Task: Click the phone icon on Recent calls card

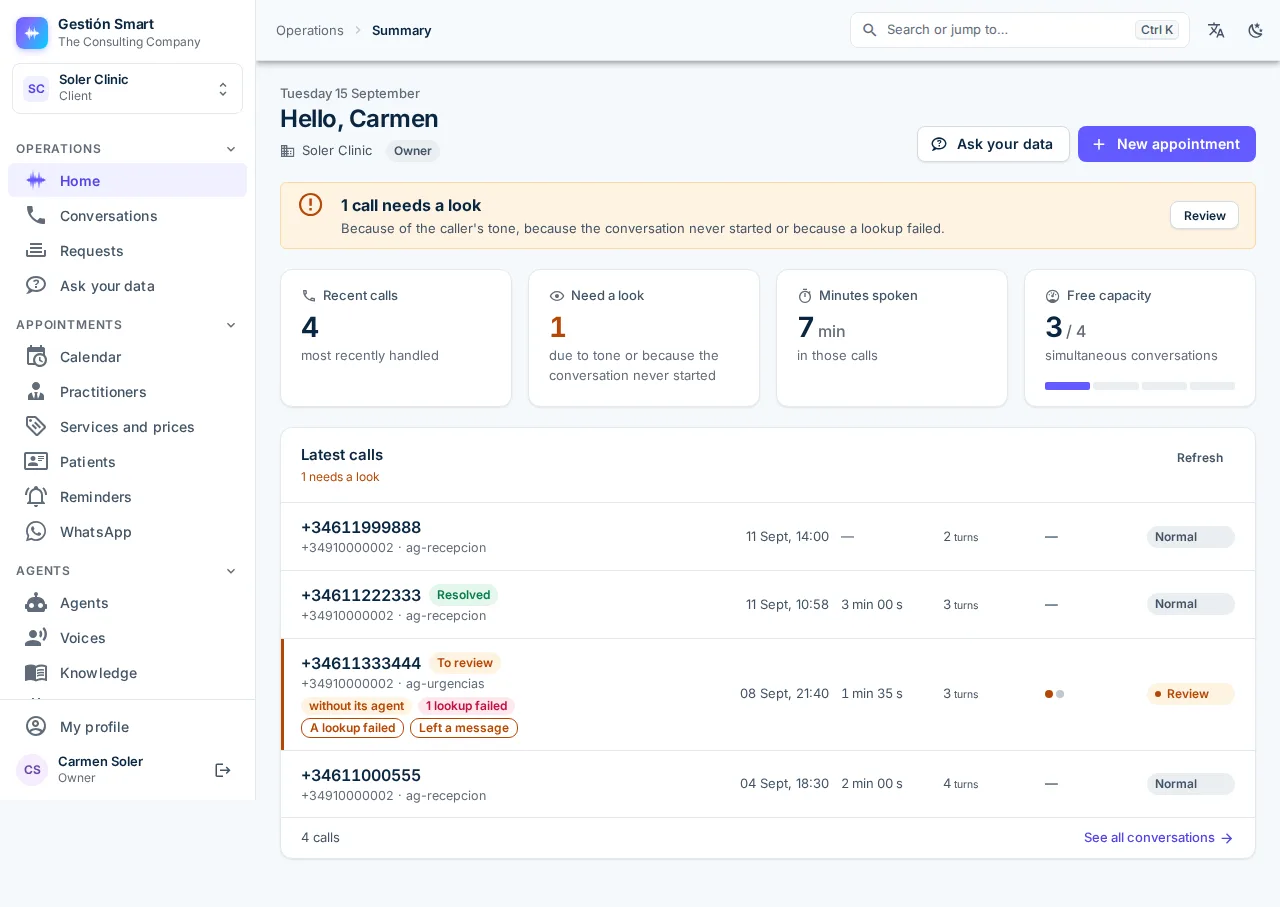Action: (x=309, y=296)
